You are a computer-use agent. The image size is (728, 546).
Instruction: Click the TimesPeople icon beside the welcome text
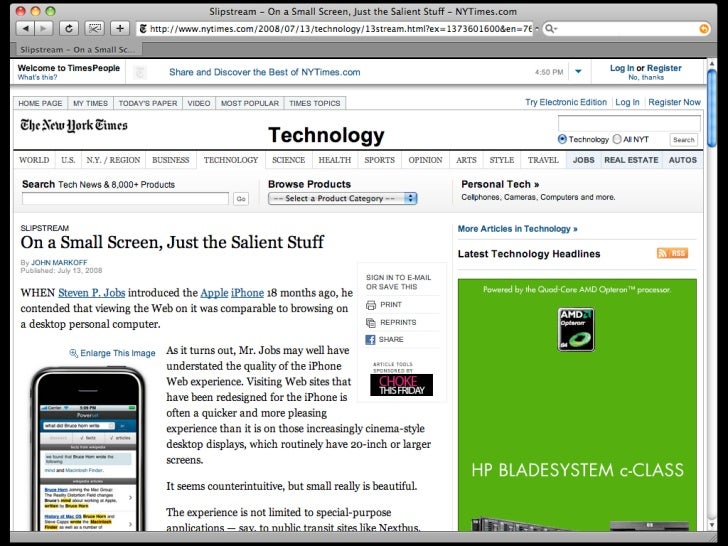pos(140,72)
